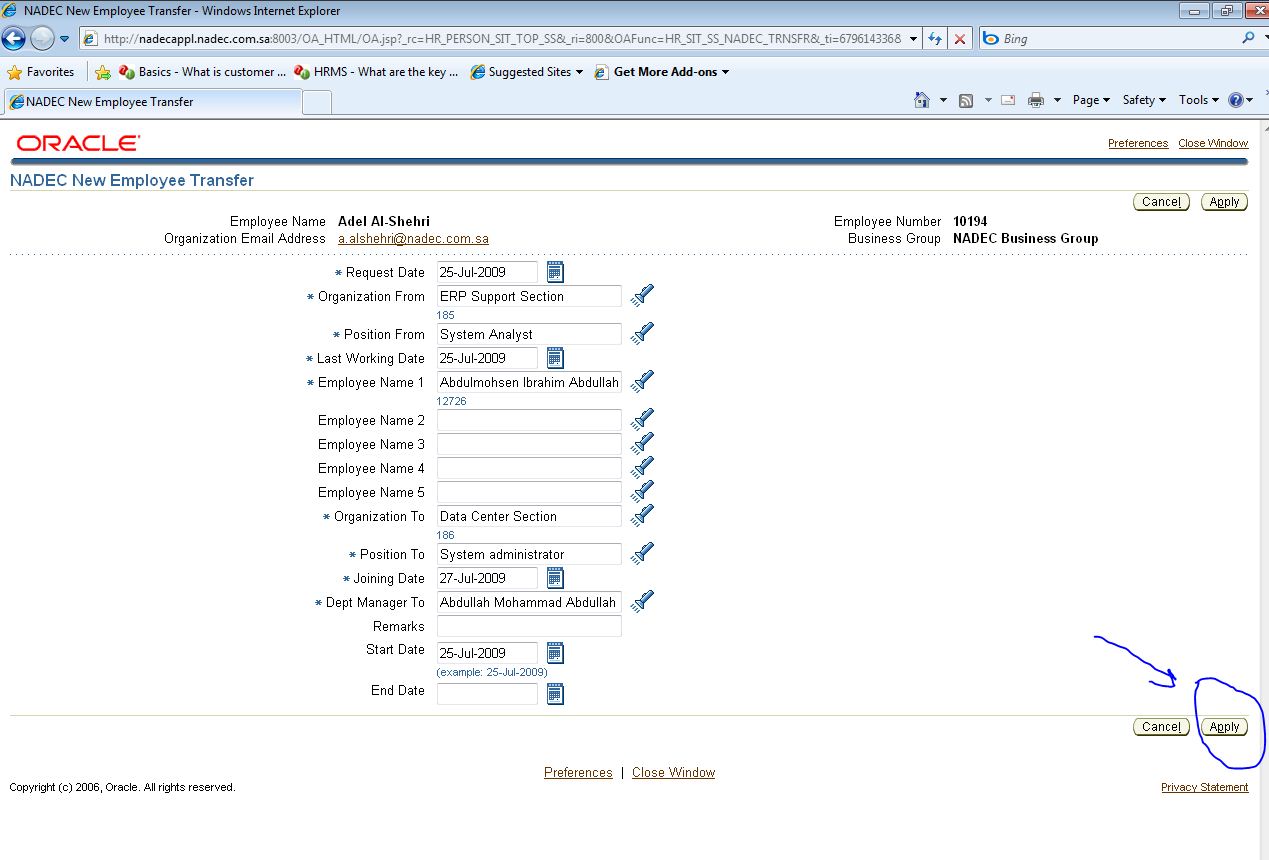Click the Request Date input field

(x=487, y=272)
